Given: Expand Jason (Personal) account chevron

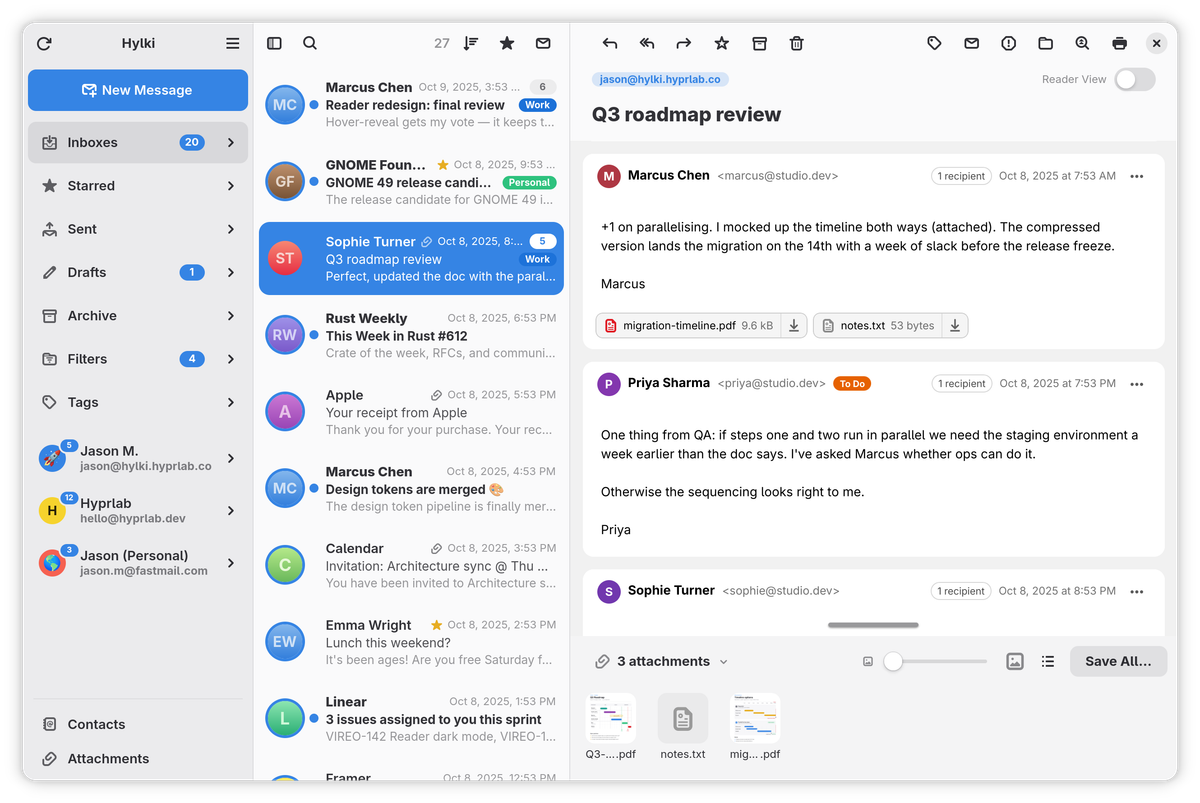Looking at the screenshot, I should pyautogui.click(x=231, y=563).
